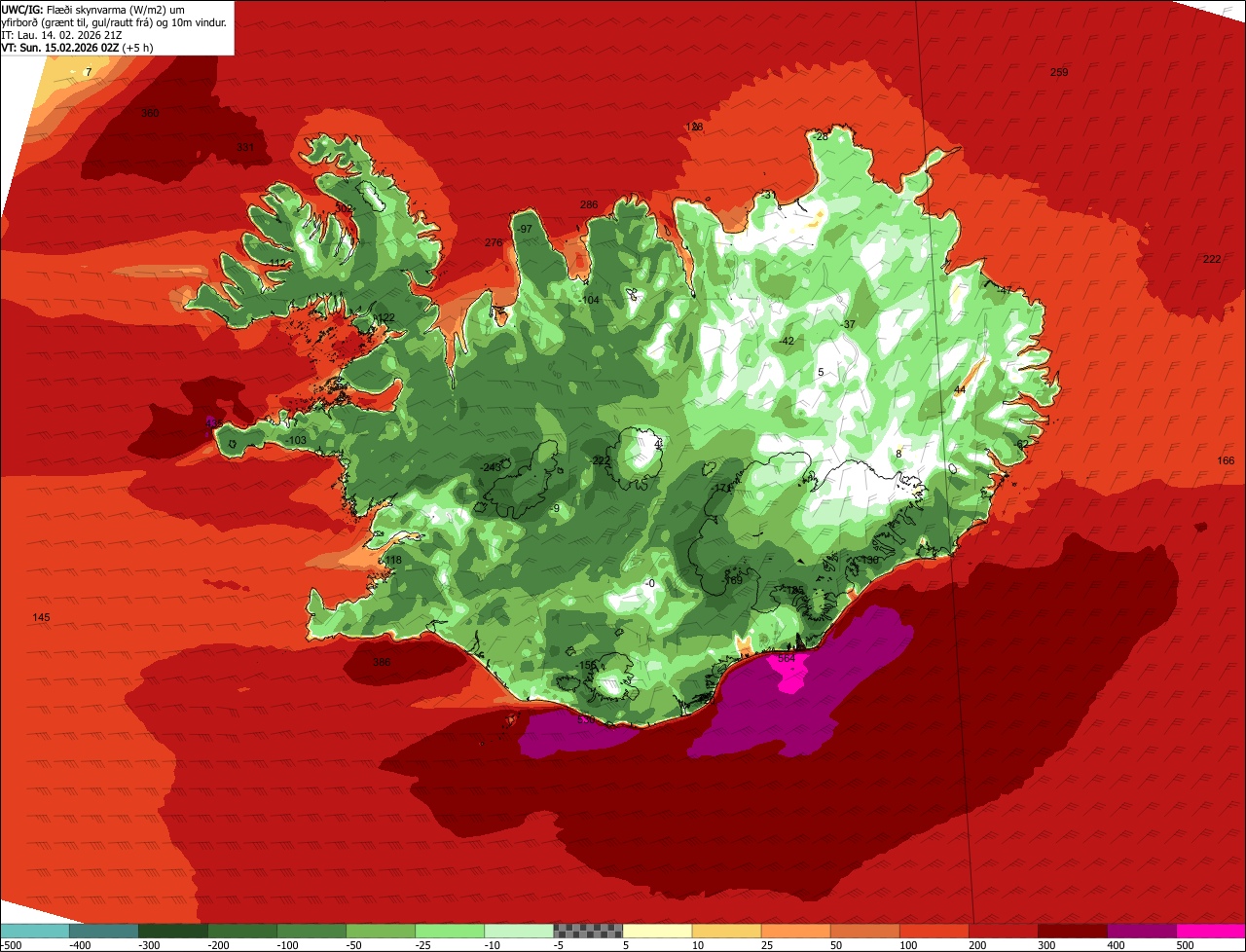Select the dark teal -400 to -300 swatch
The width and height of the screenshot is (1246, 952).
(x=104, y=931)
